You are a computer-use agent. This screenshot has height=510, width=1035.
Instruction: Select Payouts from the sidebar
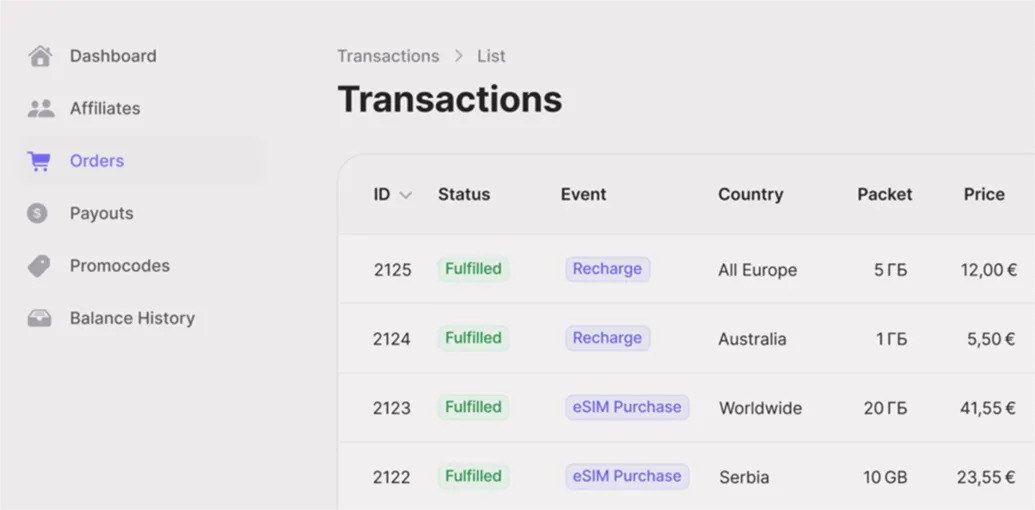coord(101,213)
